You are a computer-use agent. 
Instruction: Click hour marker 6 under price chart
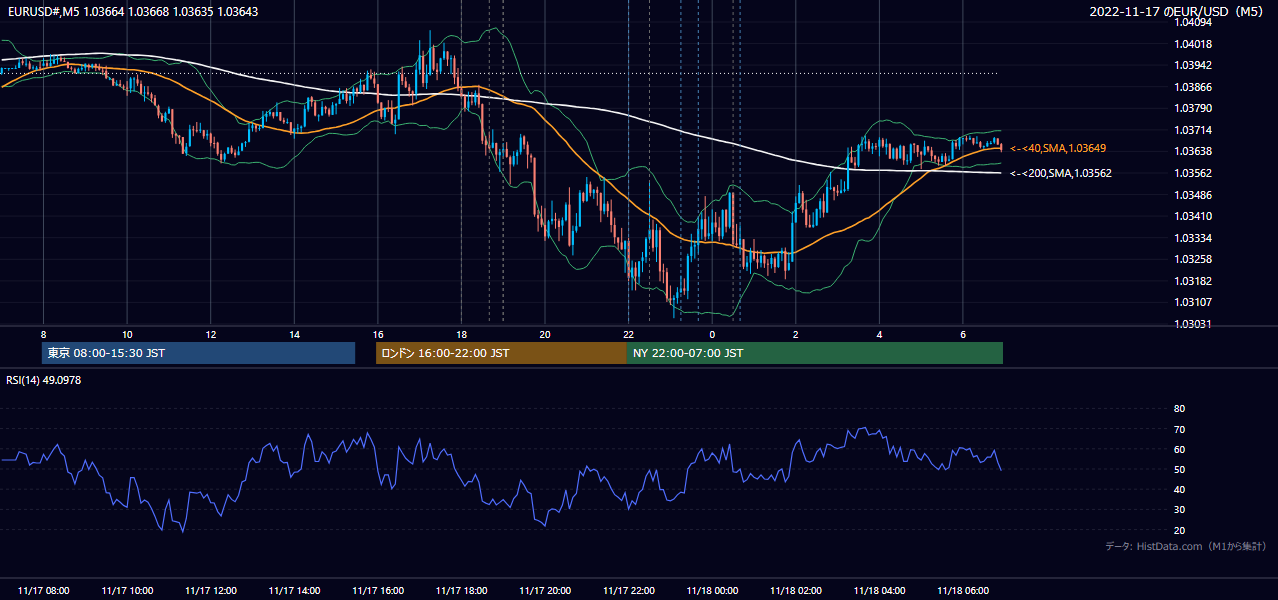pyautogui.click(x=963, y=334)
